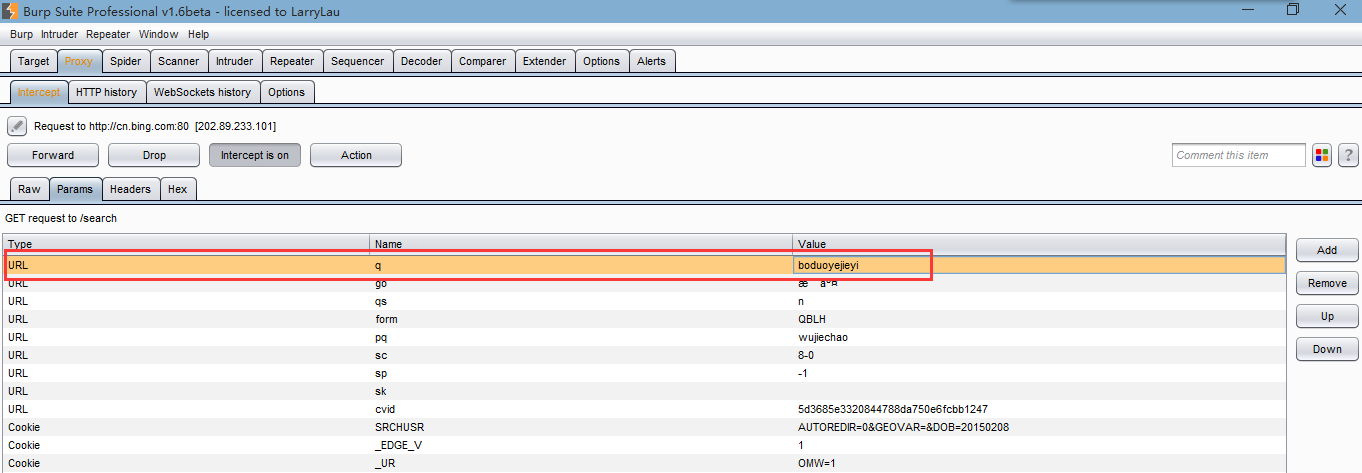Move parameter with the Down button
This screenshot has width=1362, height=473.
tap(1327, 349)
